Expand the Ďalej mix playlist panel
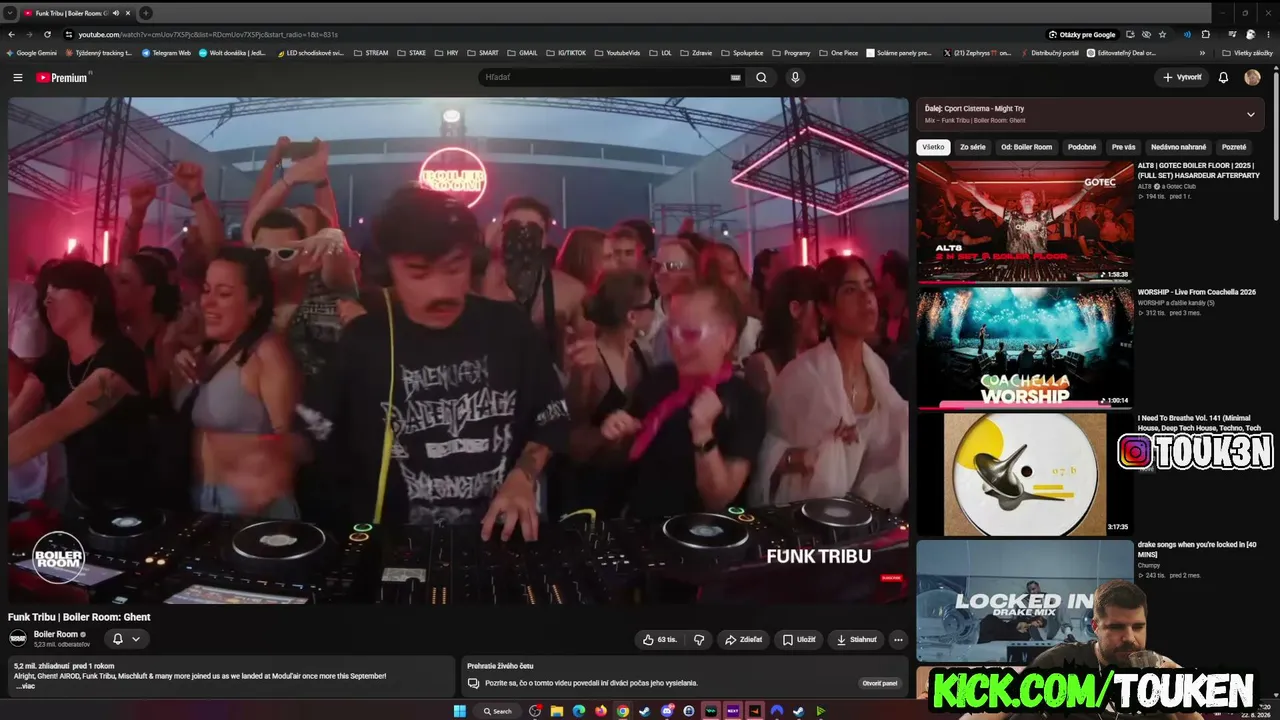The height and width of the screenshot is (720, 1280). point(1250,114)
